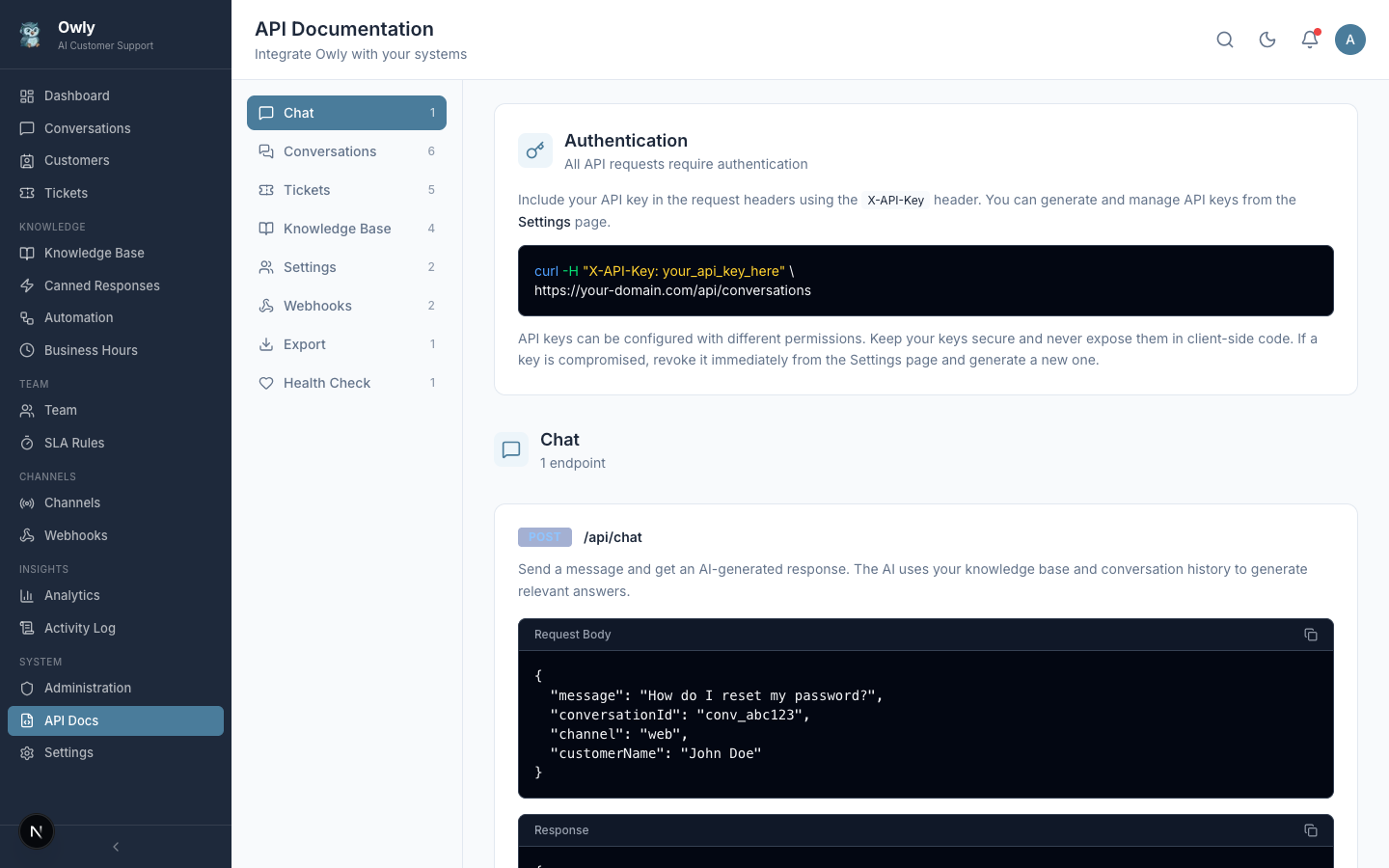
Task: Open the search icon in the top bar
Action: click(x=1225, y=40)
